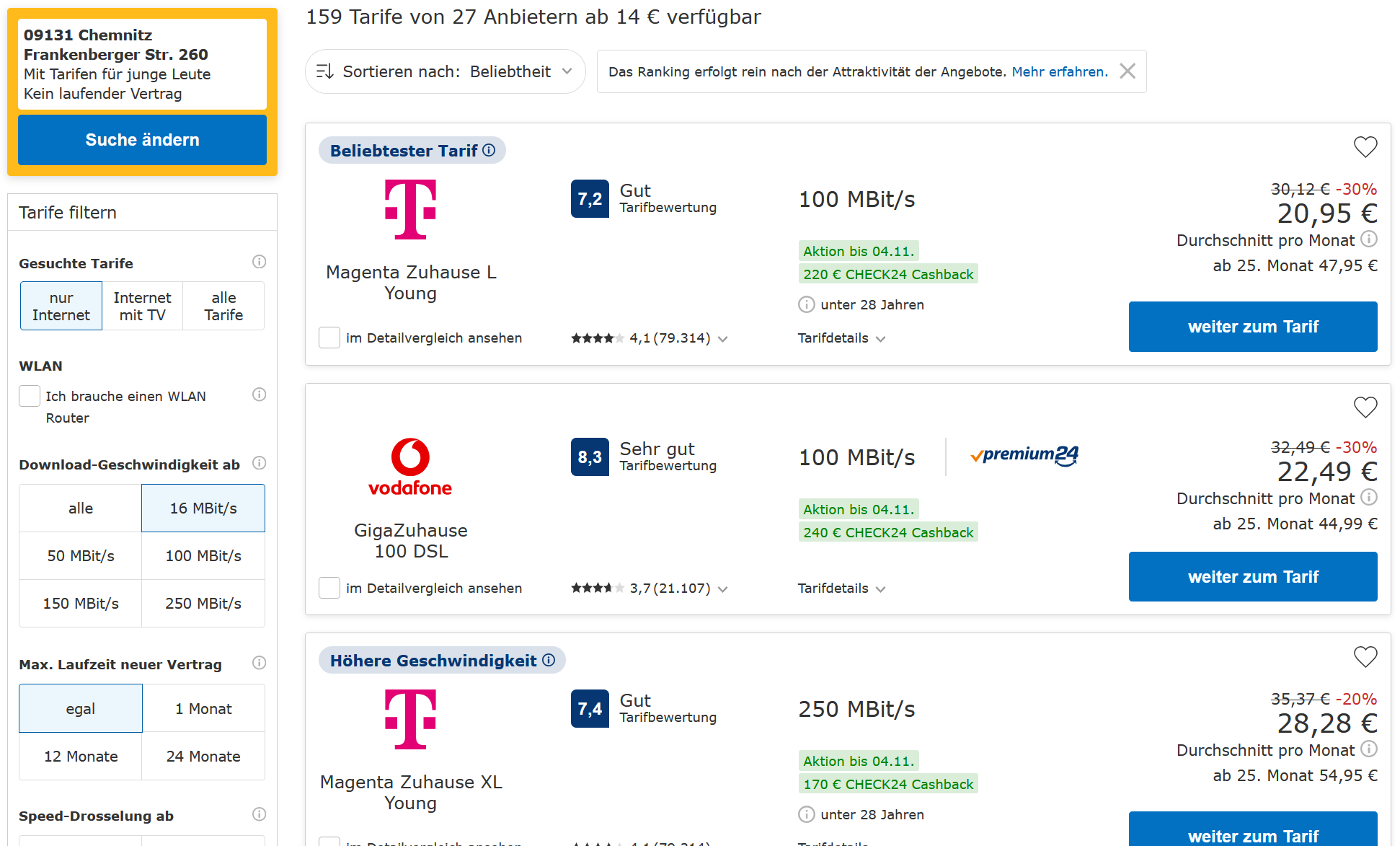Favorite the Magenta Zuhause L Young tariff heart
Image resolution: width=1400 pixels, height=846 pixels.
coord(1365,147)
